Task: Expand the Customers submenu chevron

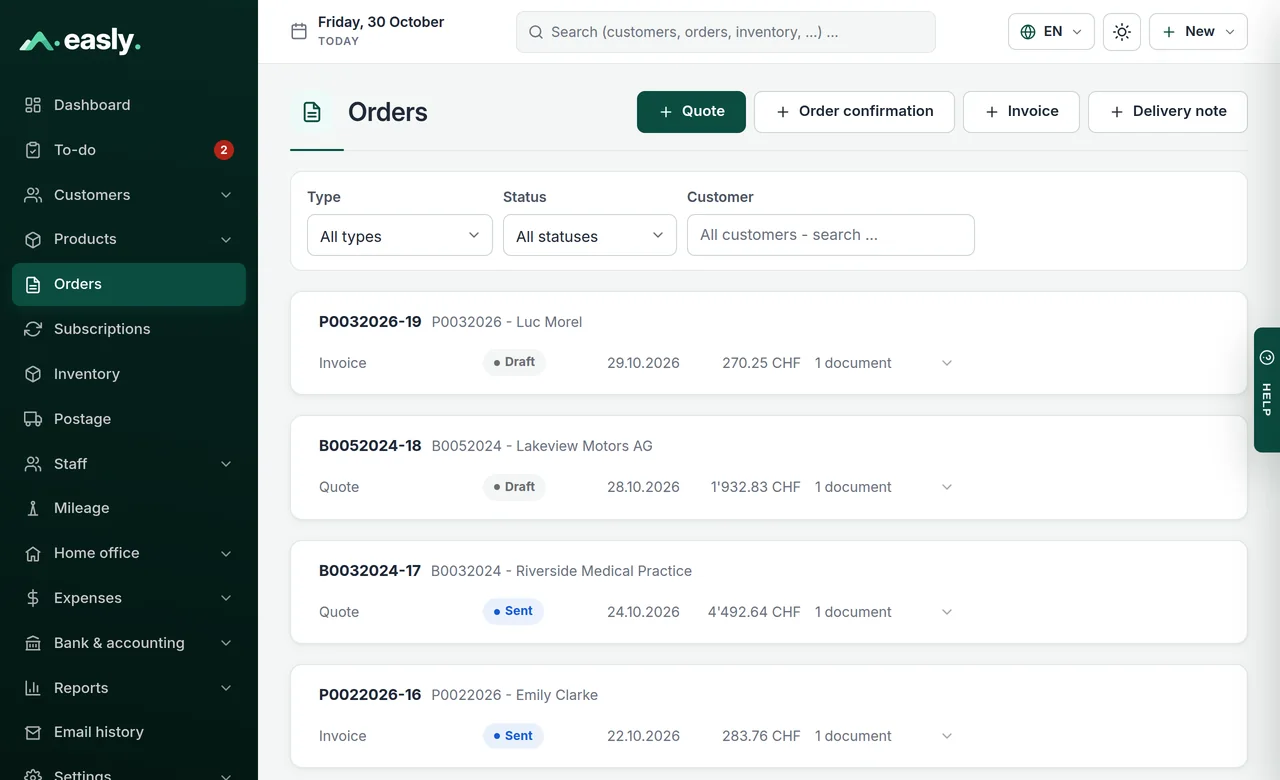Action: [x=226, y=195]
